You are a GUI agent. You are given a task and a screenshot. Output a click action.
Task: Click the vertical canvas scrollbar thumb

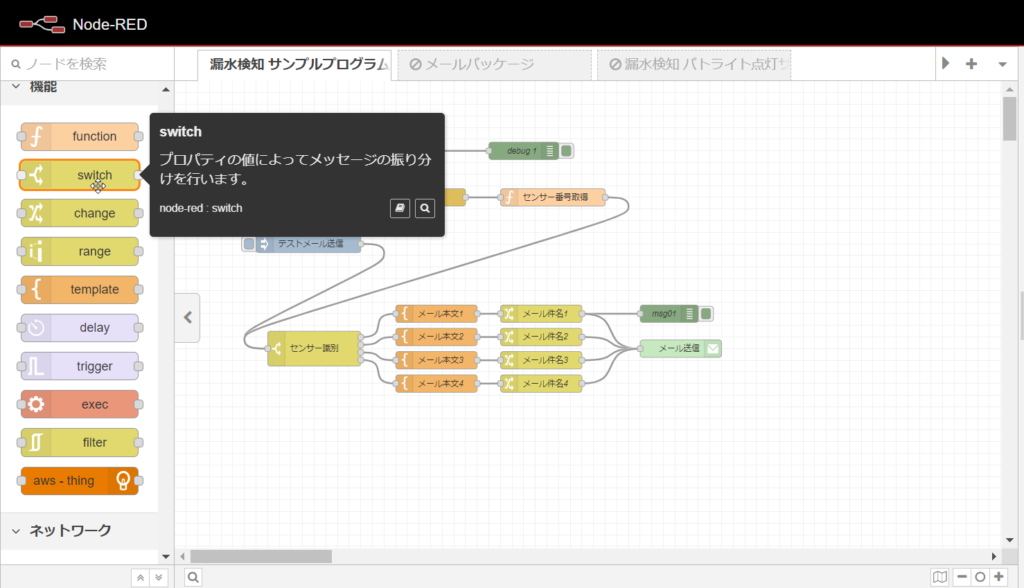1010,118
